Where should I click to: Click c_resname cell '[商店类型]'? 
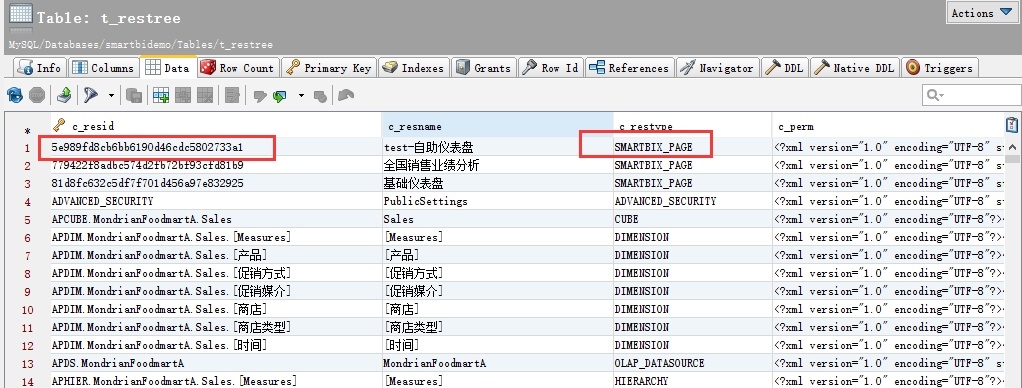[497, 327]
